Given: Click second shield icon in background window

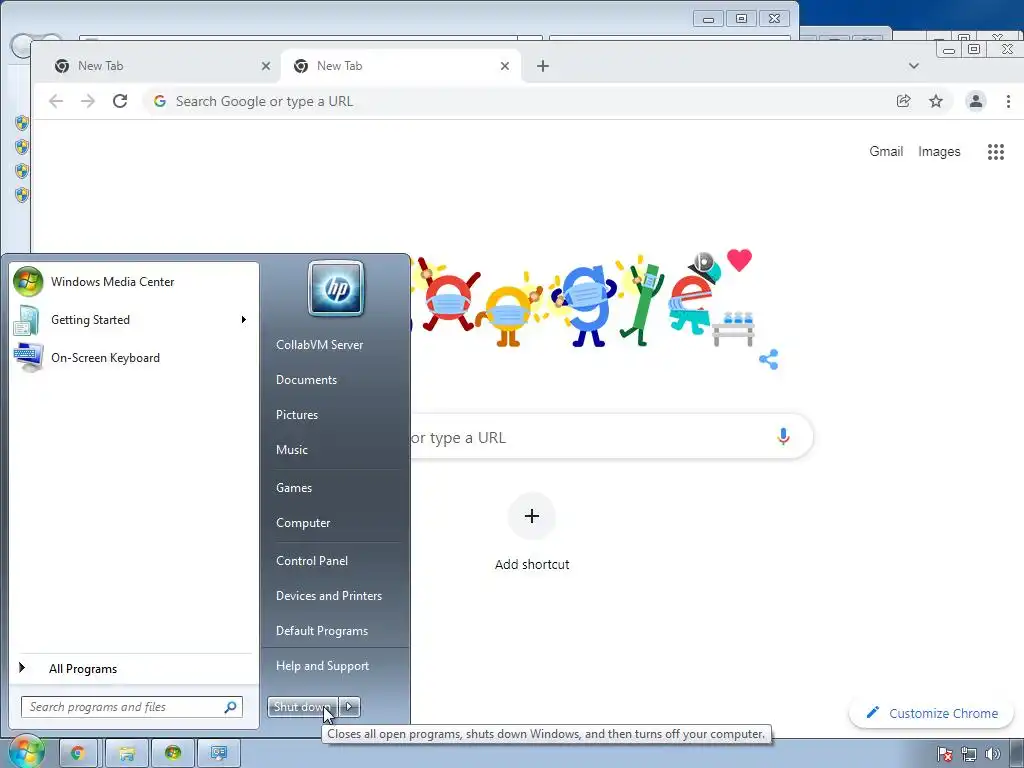Looking at the screenshot, I should point(22,147).
